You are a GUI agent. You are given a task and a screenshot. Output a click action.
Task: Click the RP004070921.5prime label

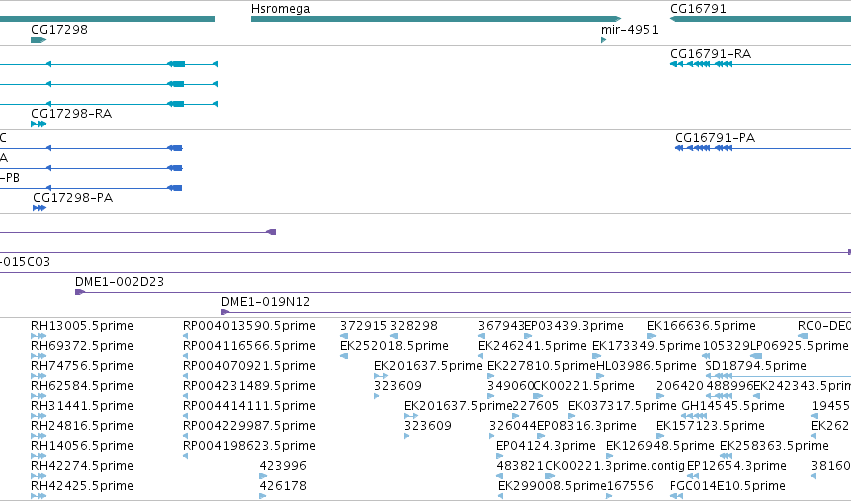point(249,366)
